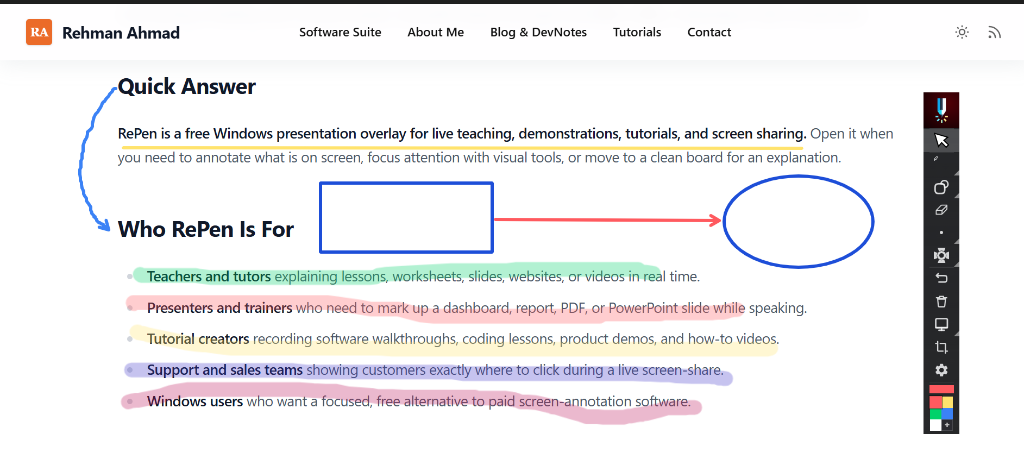Choose the white color swatch
Image resolution: width=1024 pixels, height=450 pixels.
tap(935, 425)
